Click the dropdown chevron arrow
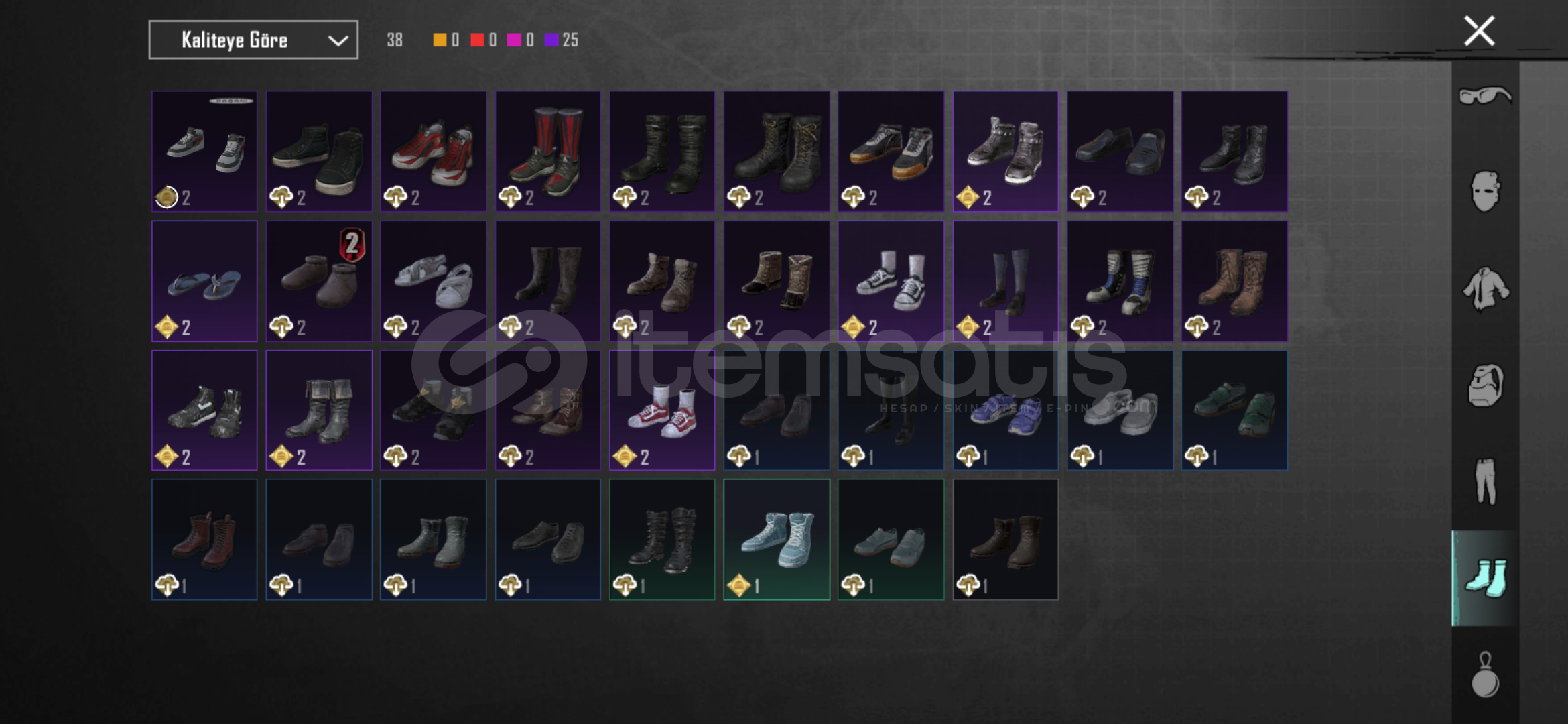Image resolution: width=1568 pixels, height=724 pixels. click(338, 41)
